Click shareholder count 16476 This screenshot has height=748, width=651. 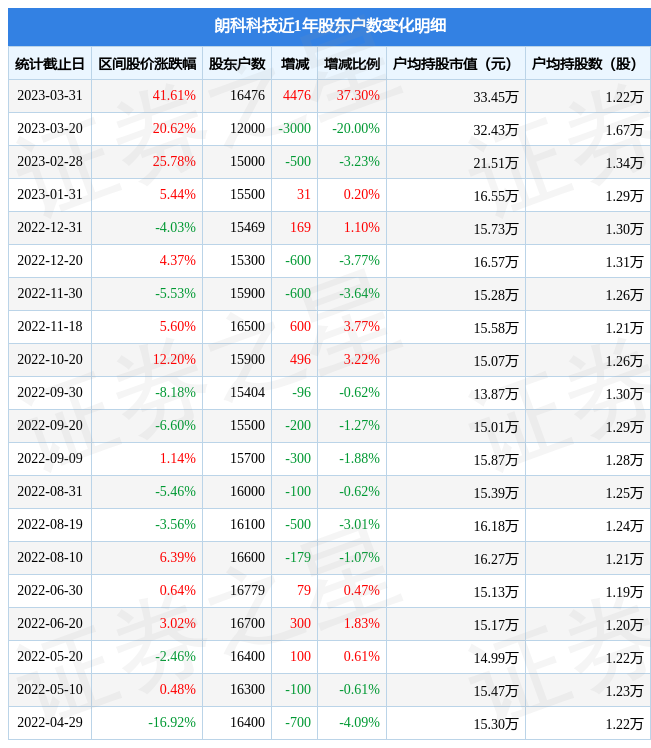coord(248,95)
